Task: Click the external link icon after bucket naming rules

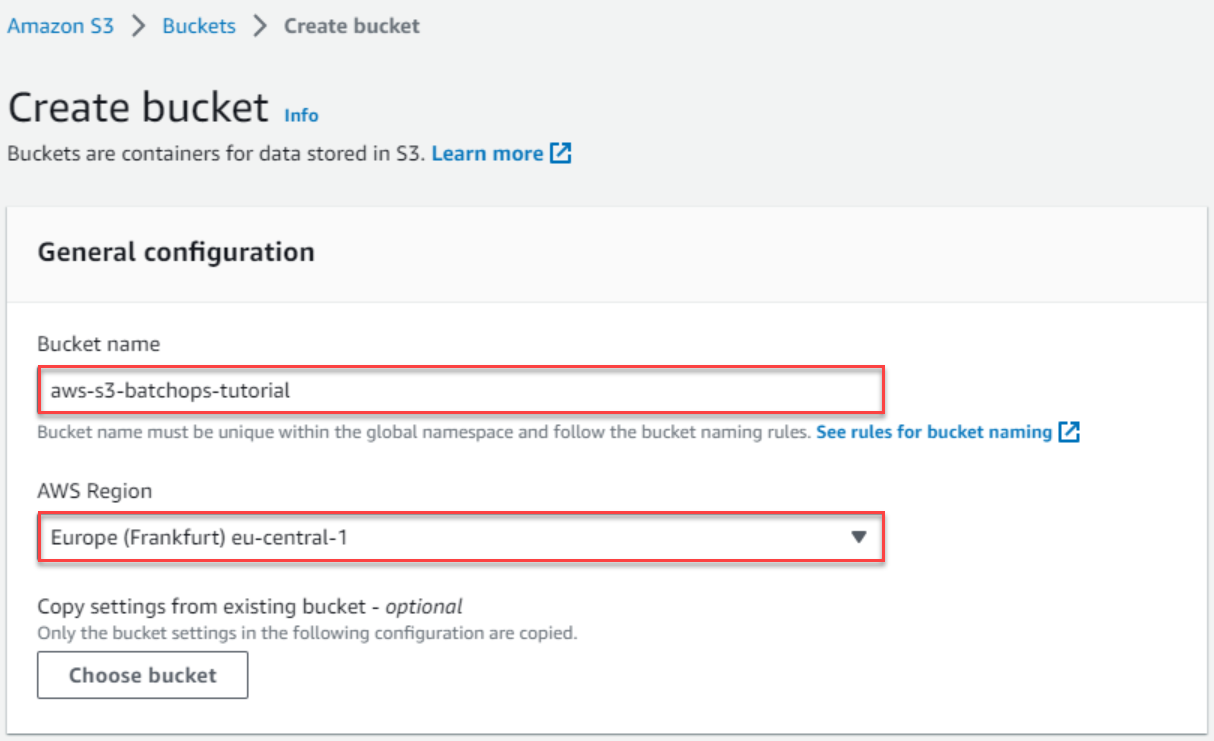Action: coord(1069,432)
